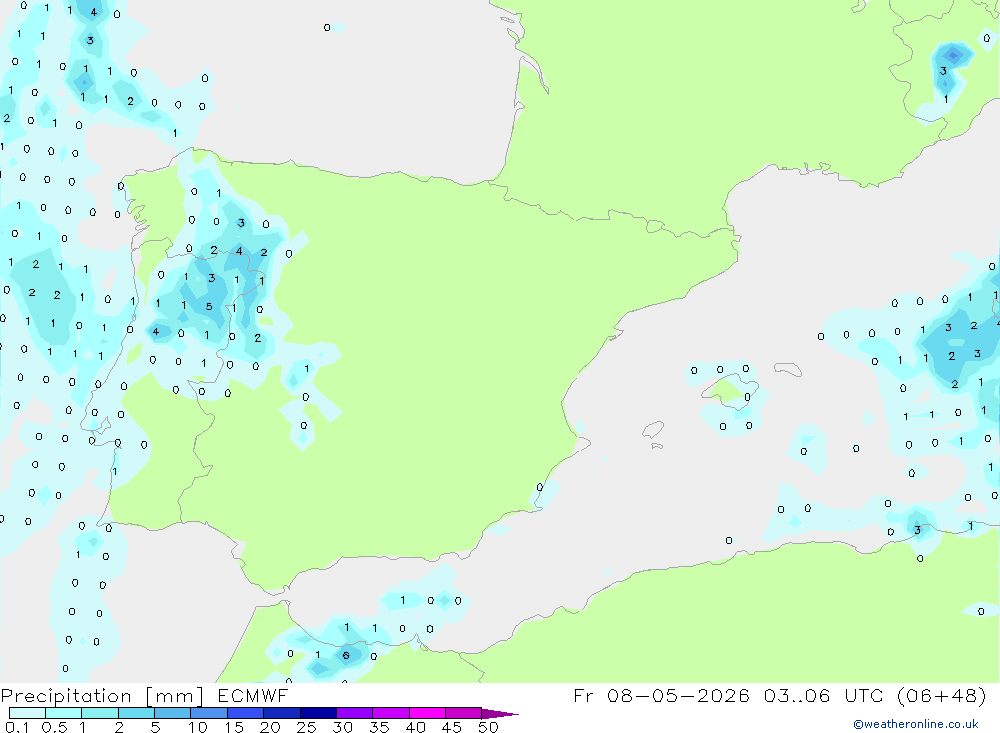Pick the 25–30 mm navy legend segment
1000x733 pixels.
point(318,713)
